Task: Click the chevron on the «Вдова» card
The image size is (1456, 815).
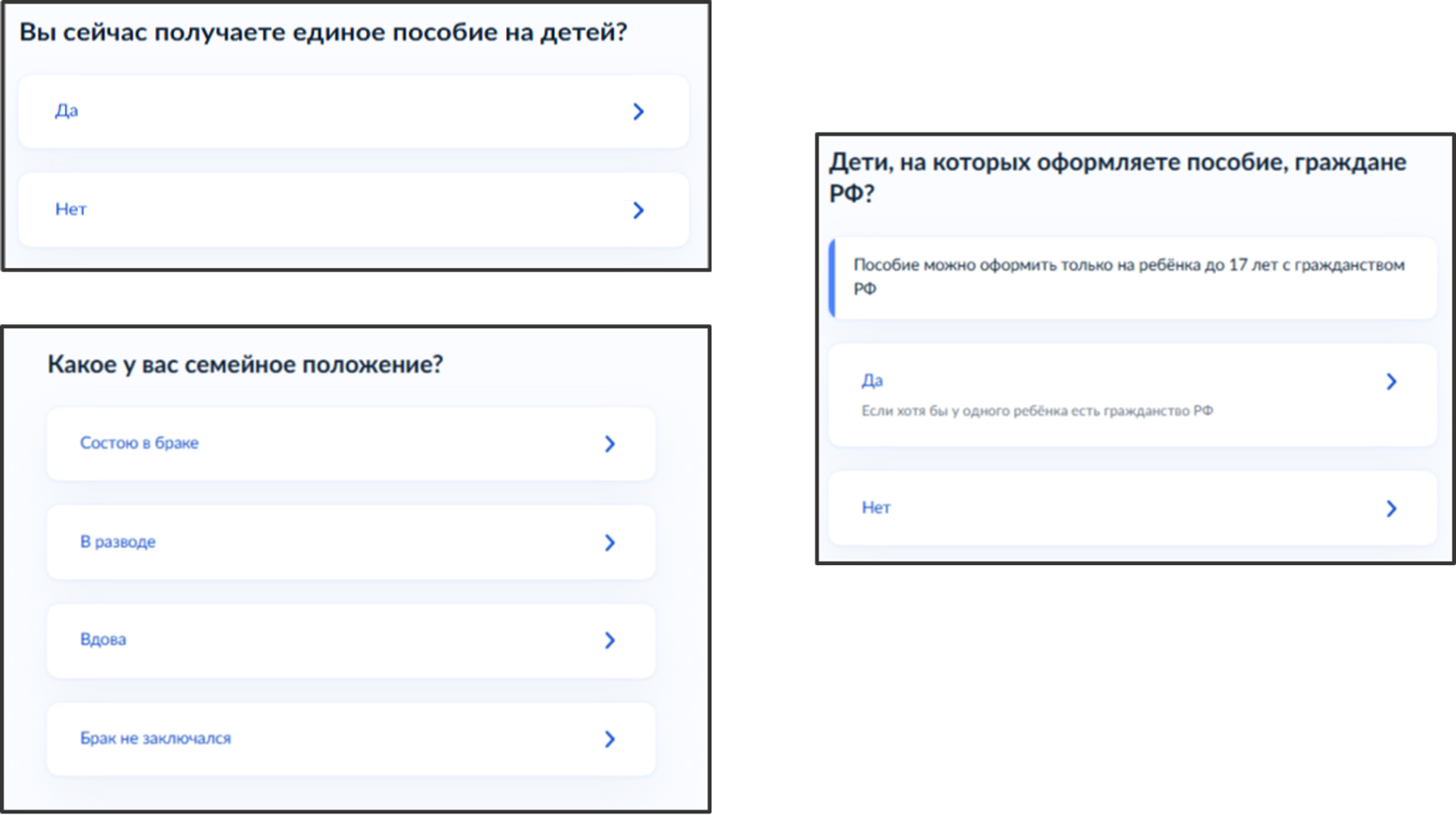Action: [x=611, y=640]
